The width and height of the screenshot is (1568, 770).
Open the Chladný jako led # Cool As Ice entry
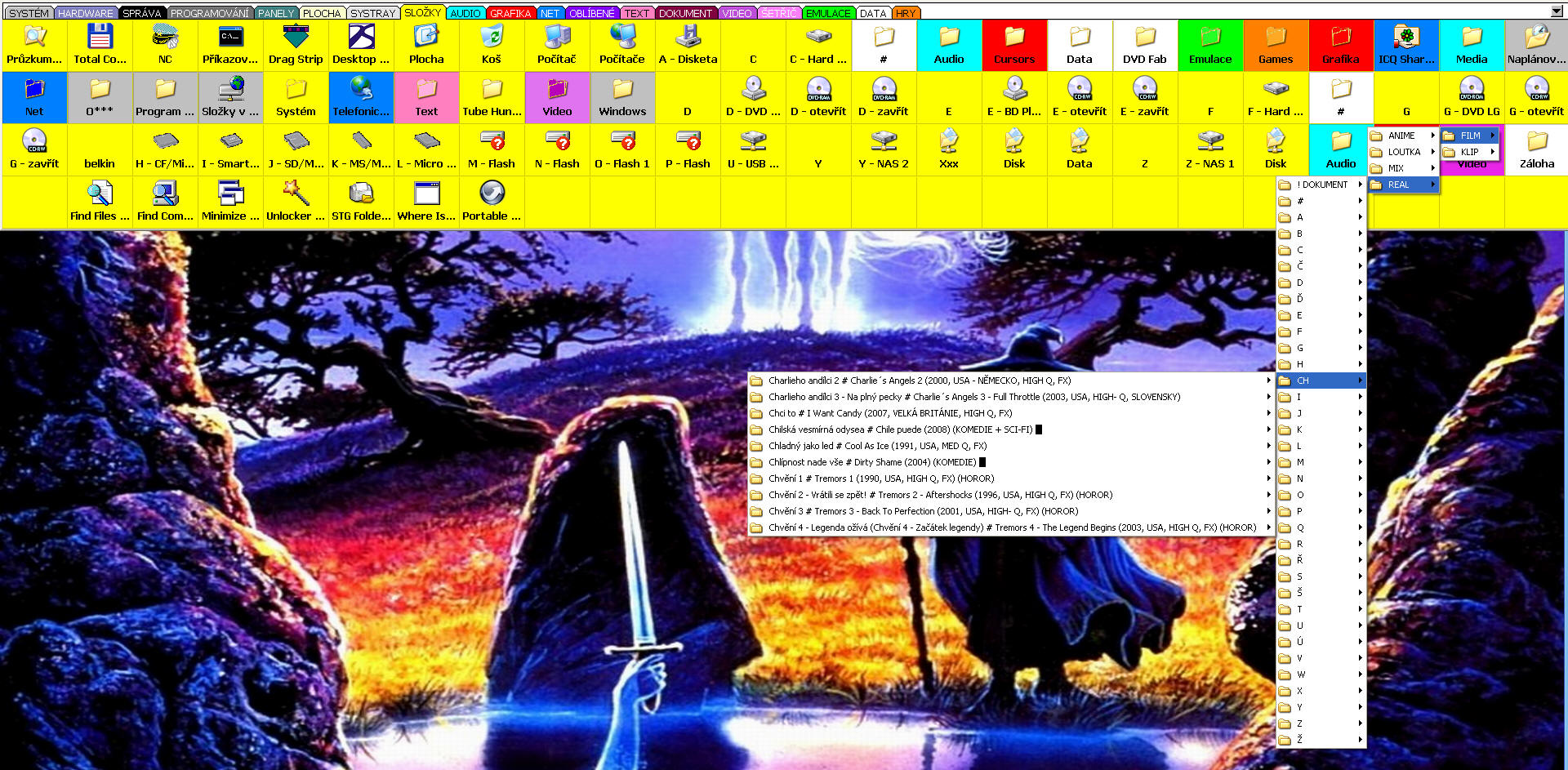[x=1011, y=446]
